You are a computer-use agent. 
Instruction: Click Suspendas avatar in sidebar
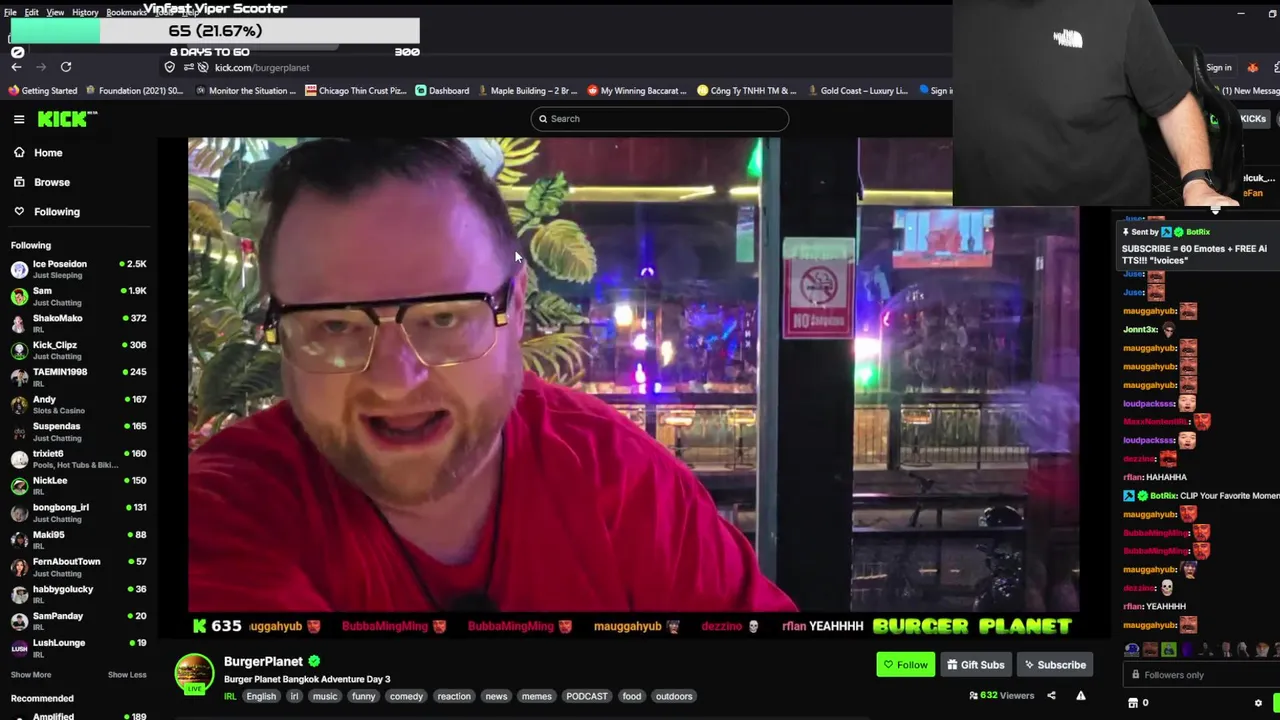[19, 431]
